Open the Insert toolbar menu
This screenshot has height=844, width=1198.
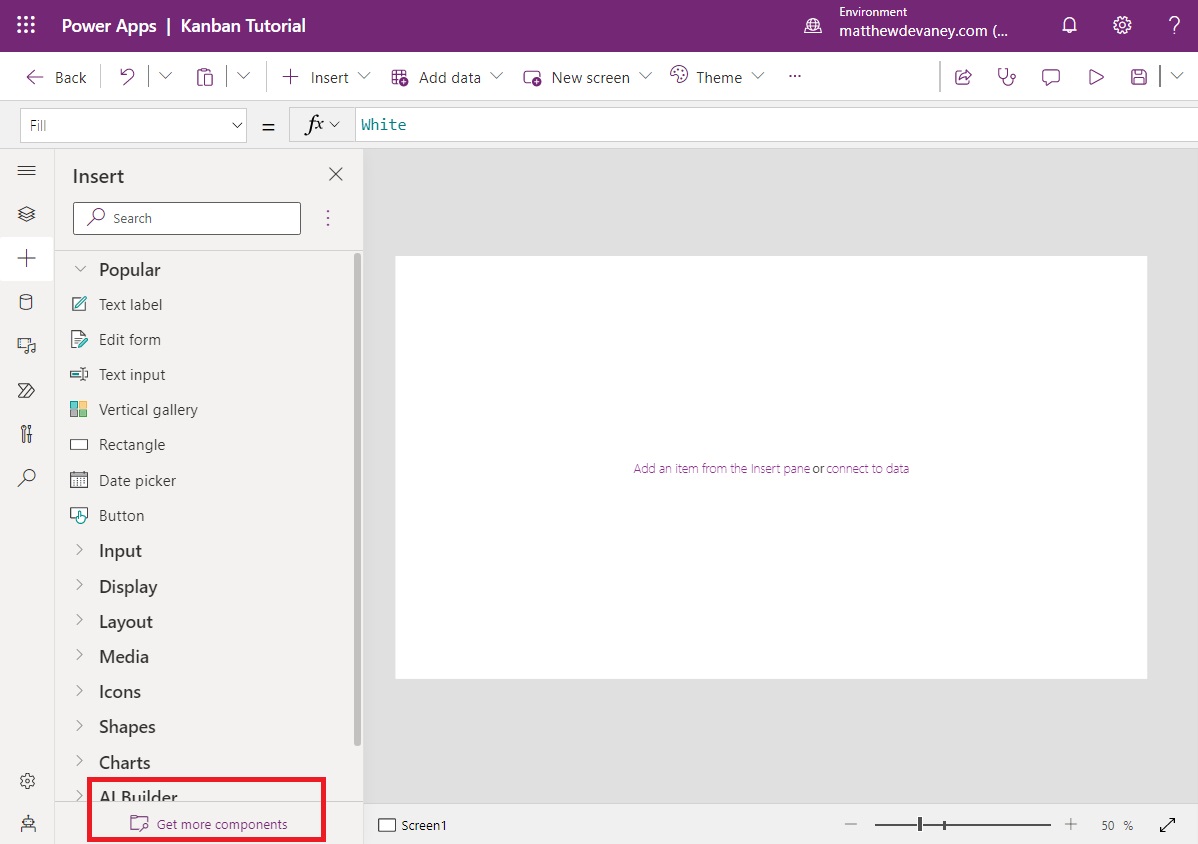click(326, 77)
